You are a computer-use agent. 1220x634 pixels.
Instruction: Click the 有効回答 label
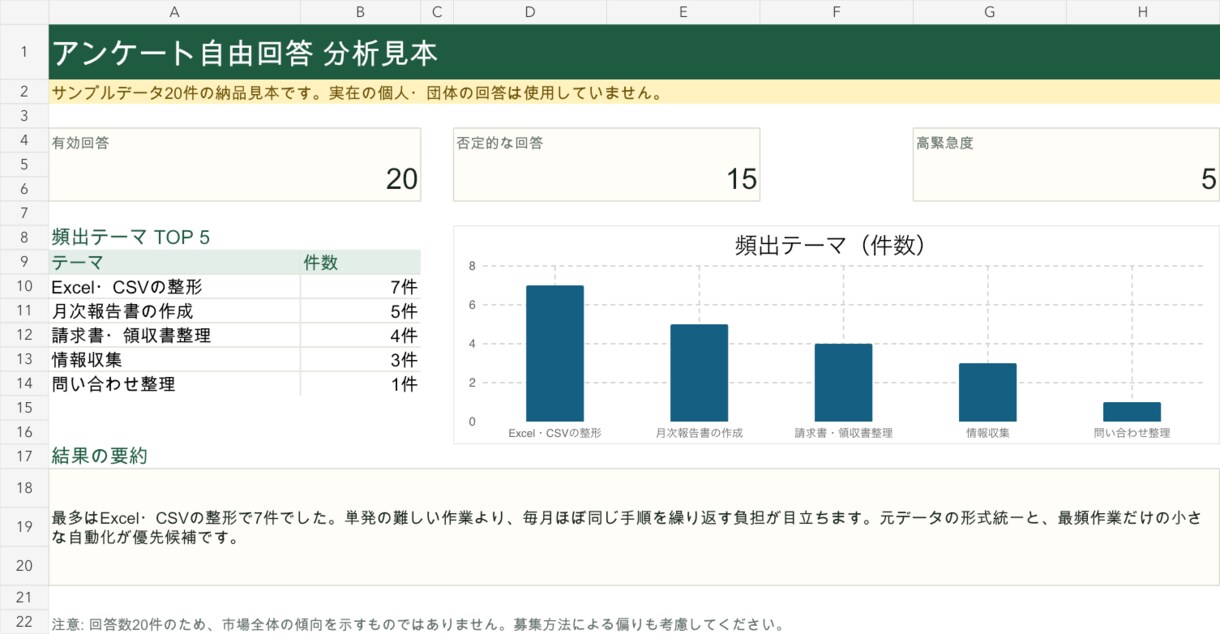(81, 143)
